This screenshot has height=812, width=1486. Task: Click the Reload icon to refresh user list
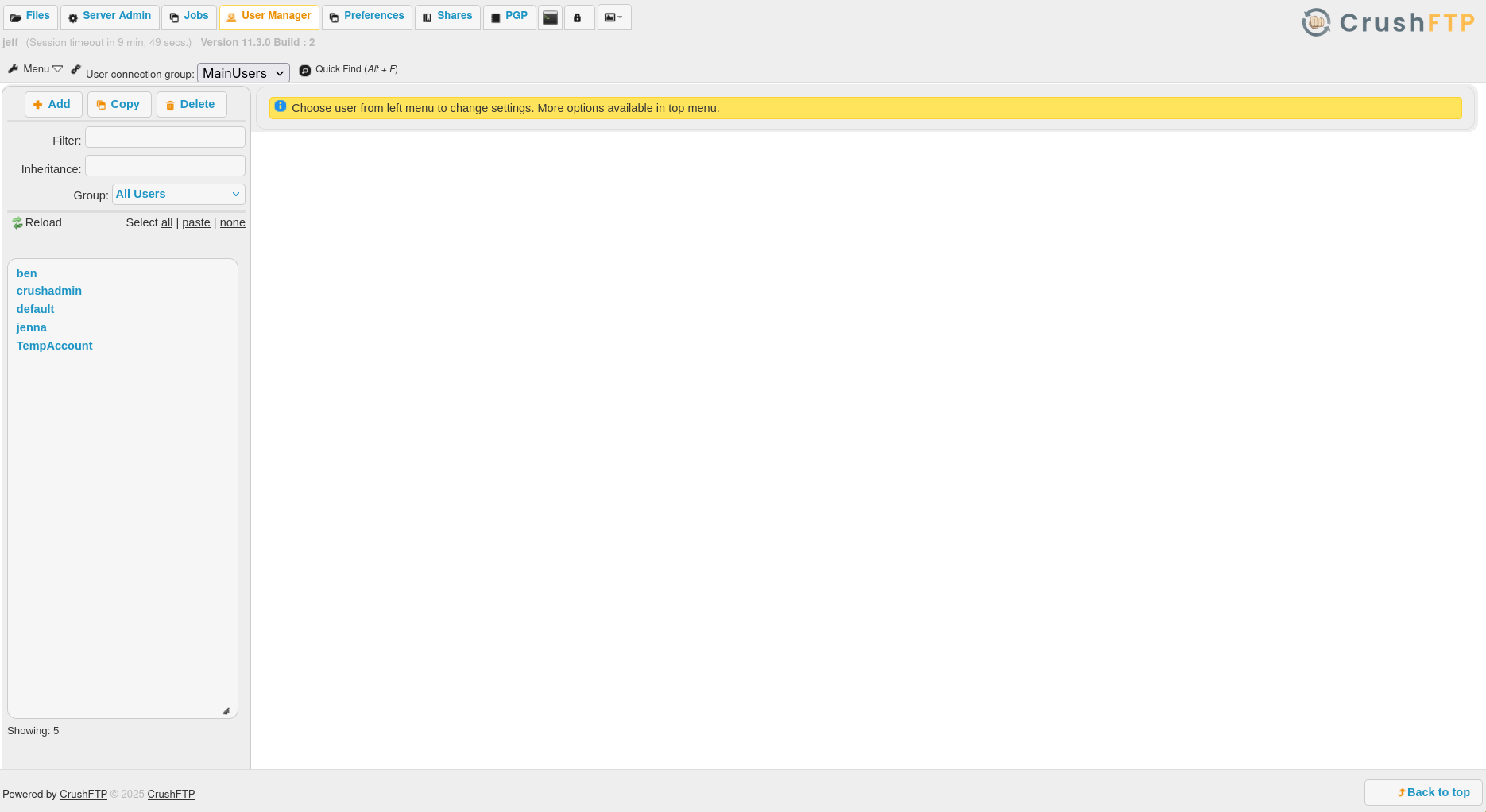point(17,222)
